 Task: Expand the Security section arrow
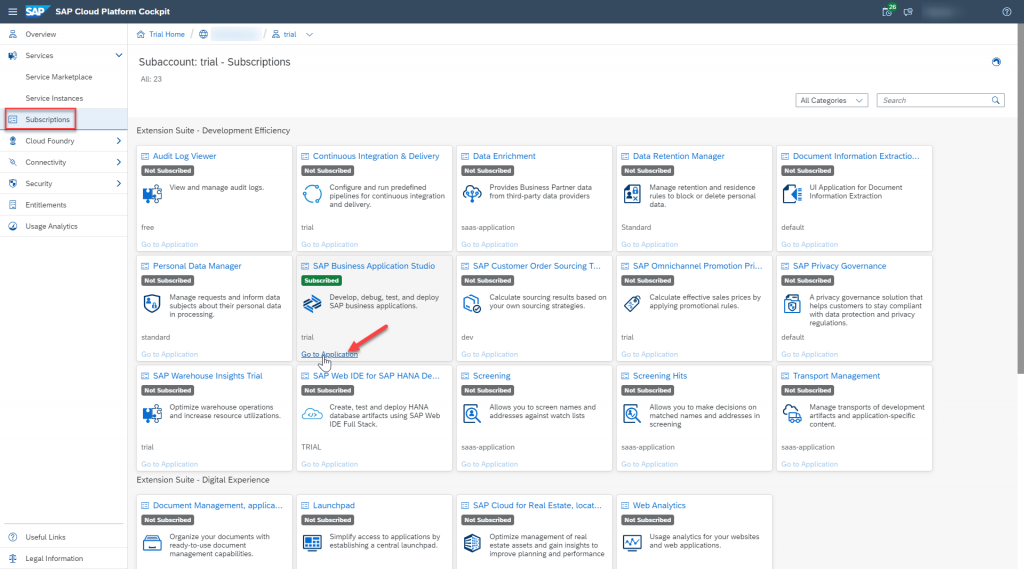click(119, 184)
